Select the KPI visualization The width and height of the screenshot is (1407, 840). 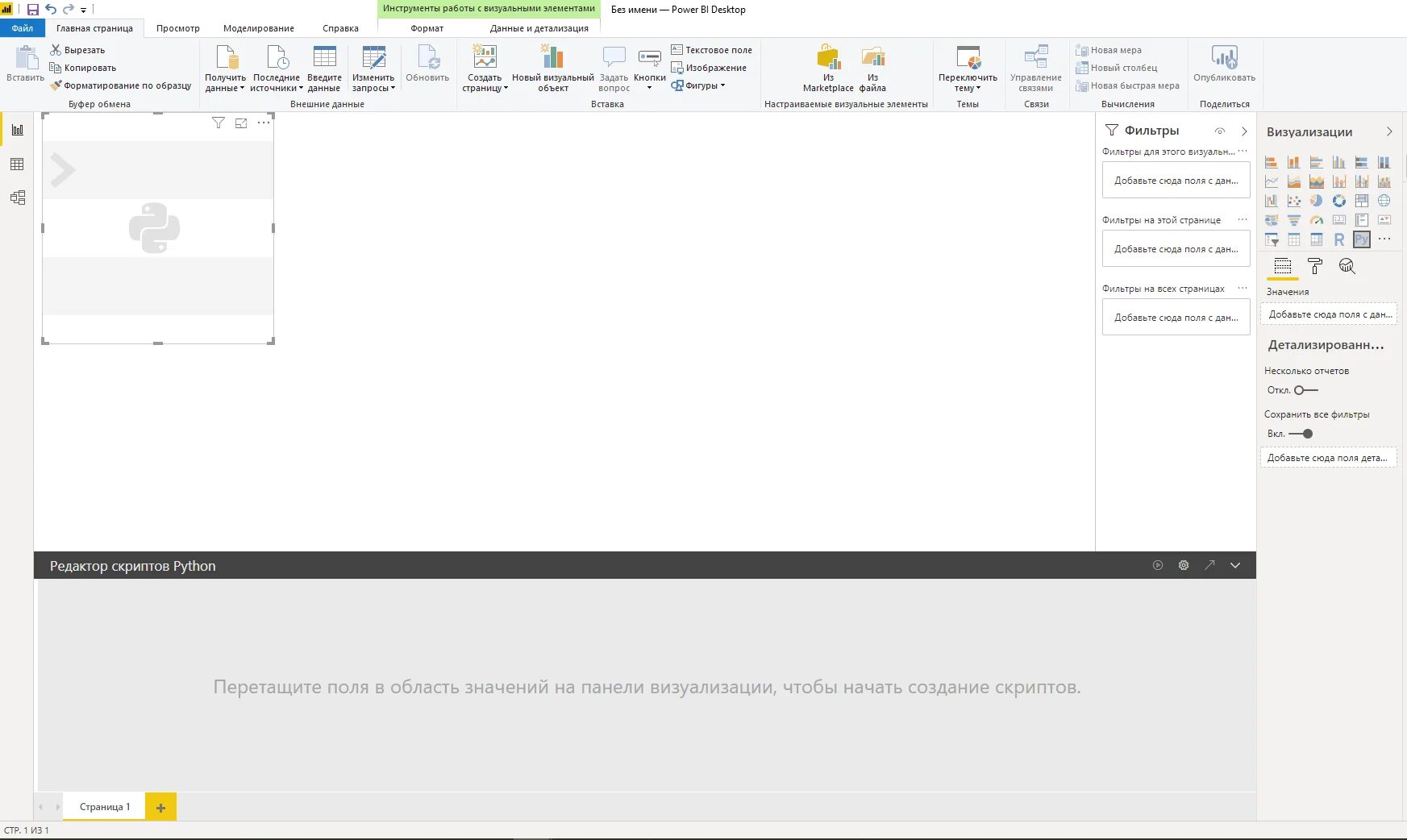[x=1384, y=220]
